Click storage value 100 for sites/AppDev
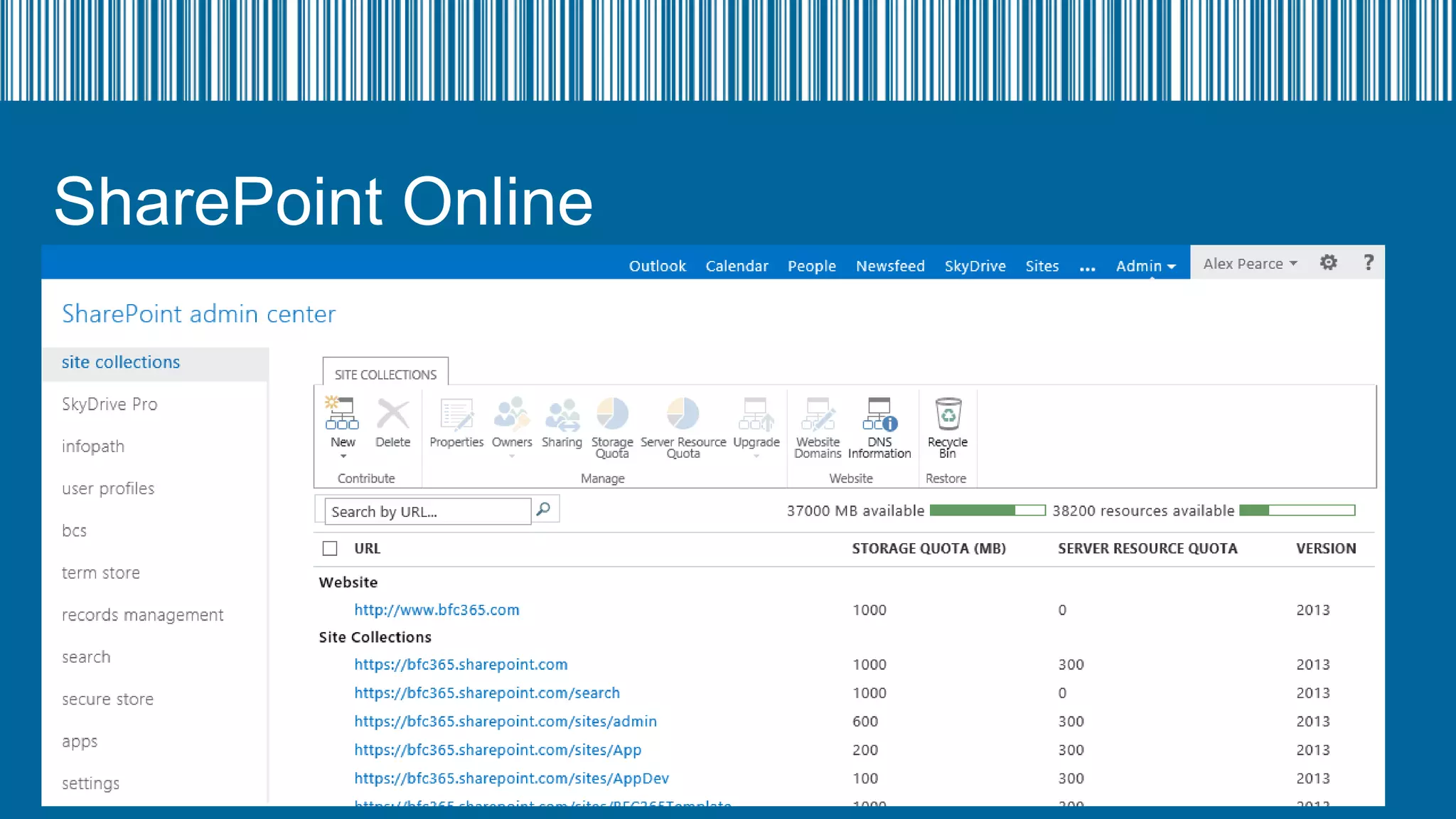Viewport: 1456px width, 819px height. click(865, 778)
